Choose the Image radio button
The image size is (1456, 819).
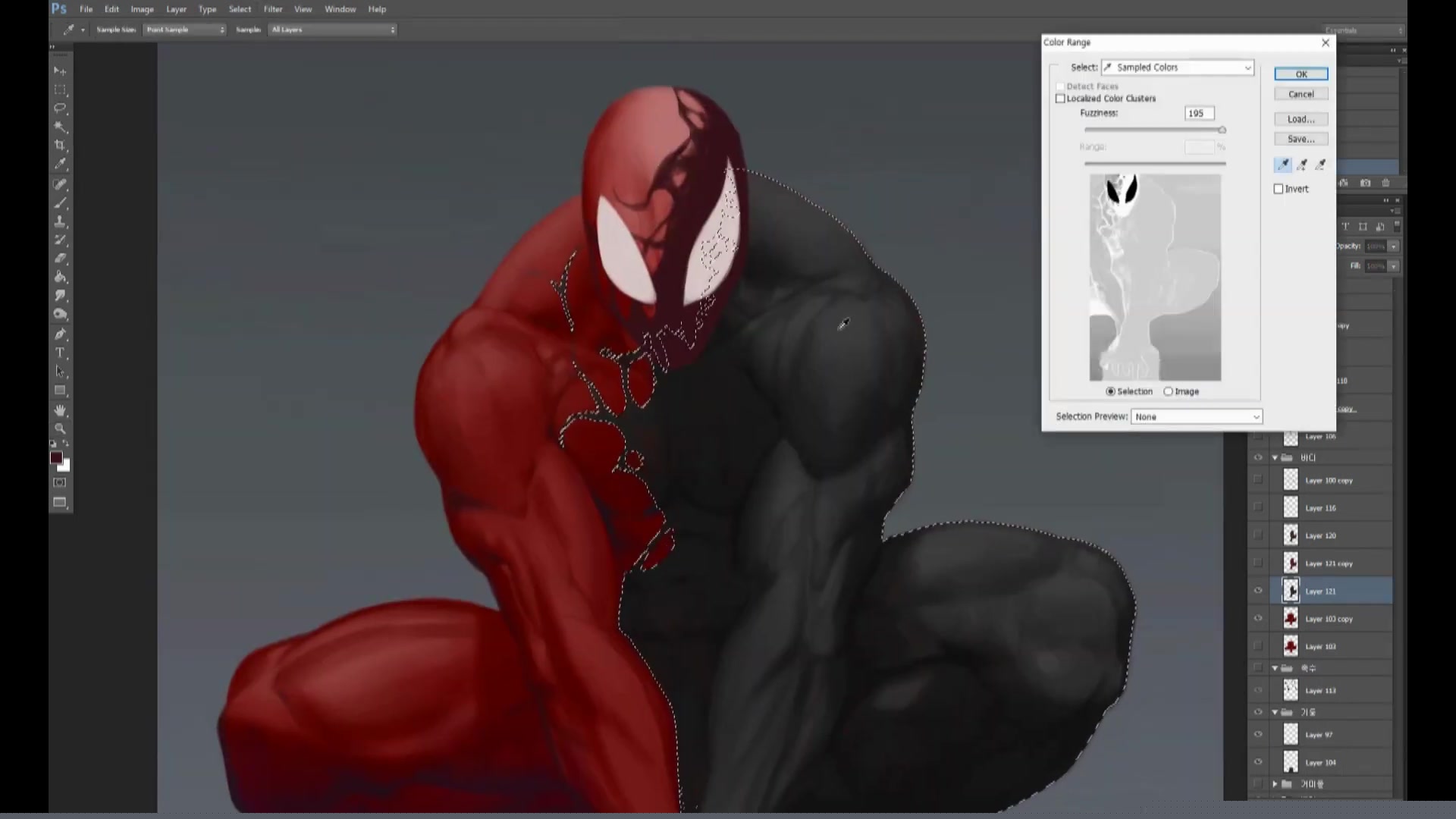coord(1168,391)
